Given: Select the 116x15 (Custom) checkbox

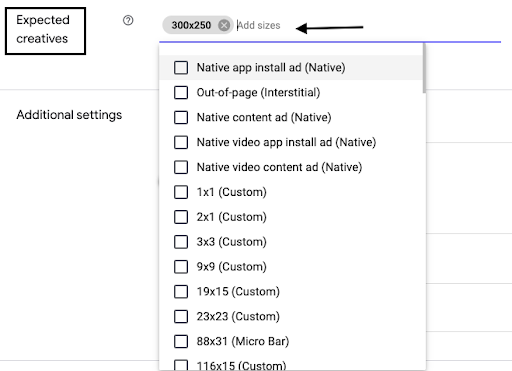Looking at the screenshot, I should tap(181, 365).
